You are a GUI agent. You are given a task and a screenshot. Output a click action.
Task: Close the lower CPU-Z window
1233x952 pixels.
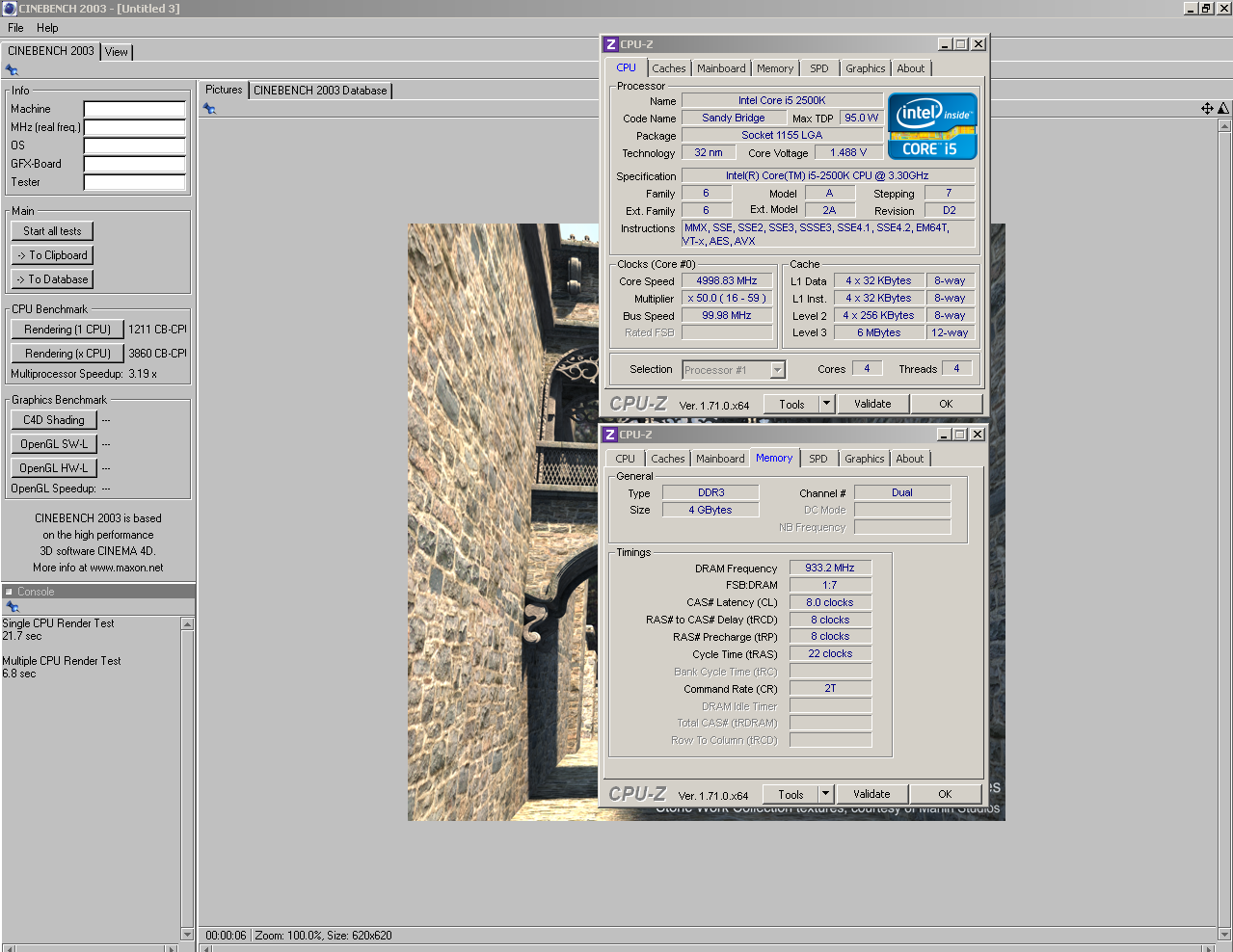[978, 435]
